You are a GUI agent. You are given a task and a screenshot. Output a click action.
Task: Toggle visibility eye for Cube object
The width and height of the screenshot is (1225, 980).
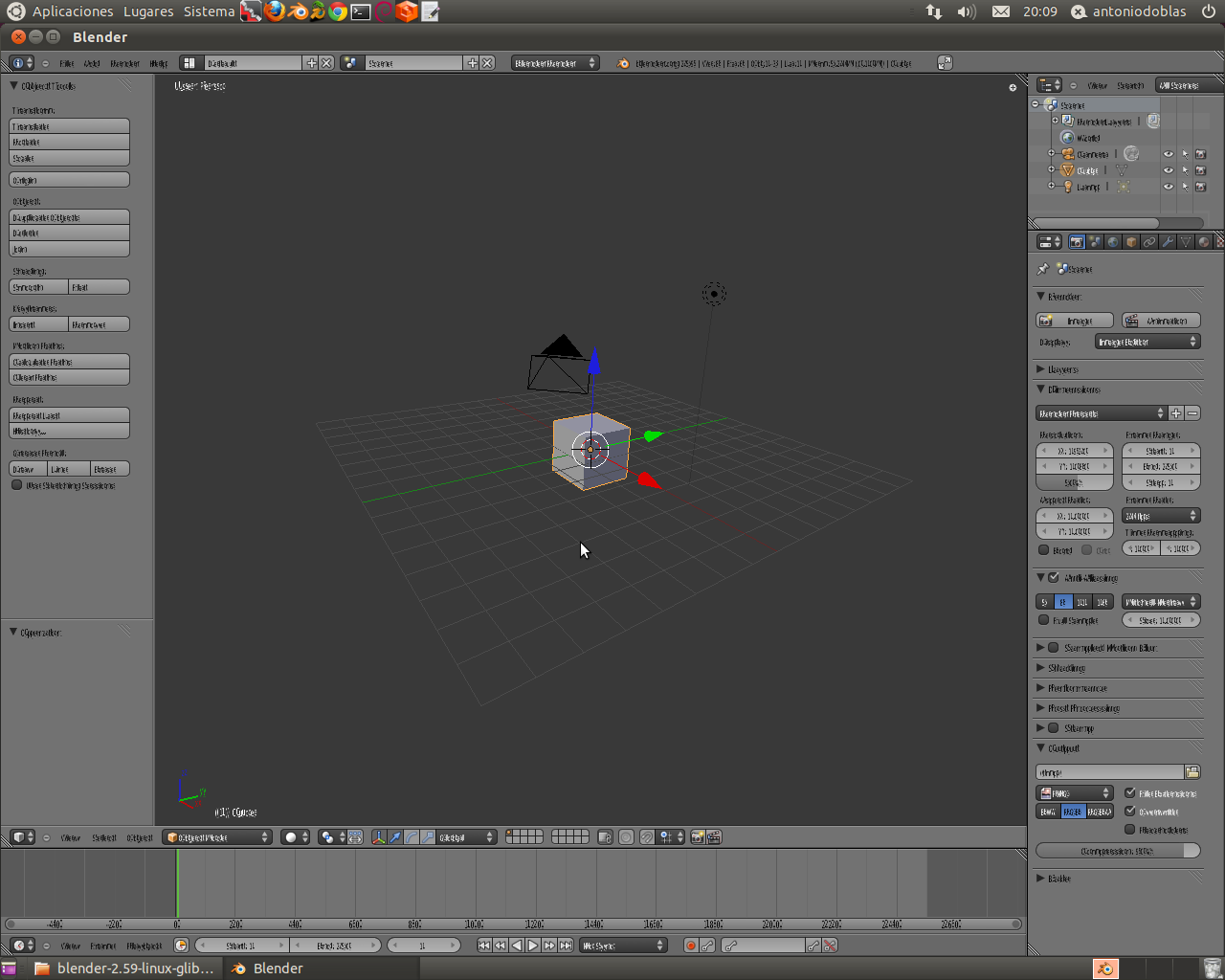point(1168,170)
